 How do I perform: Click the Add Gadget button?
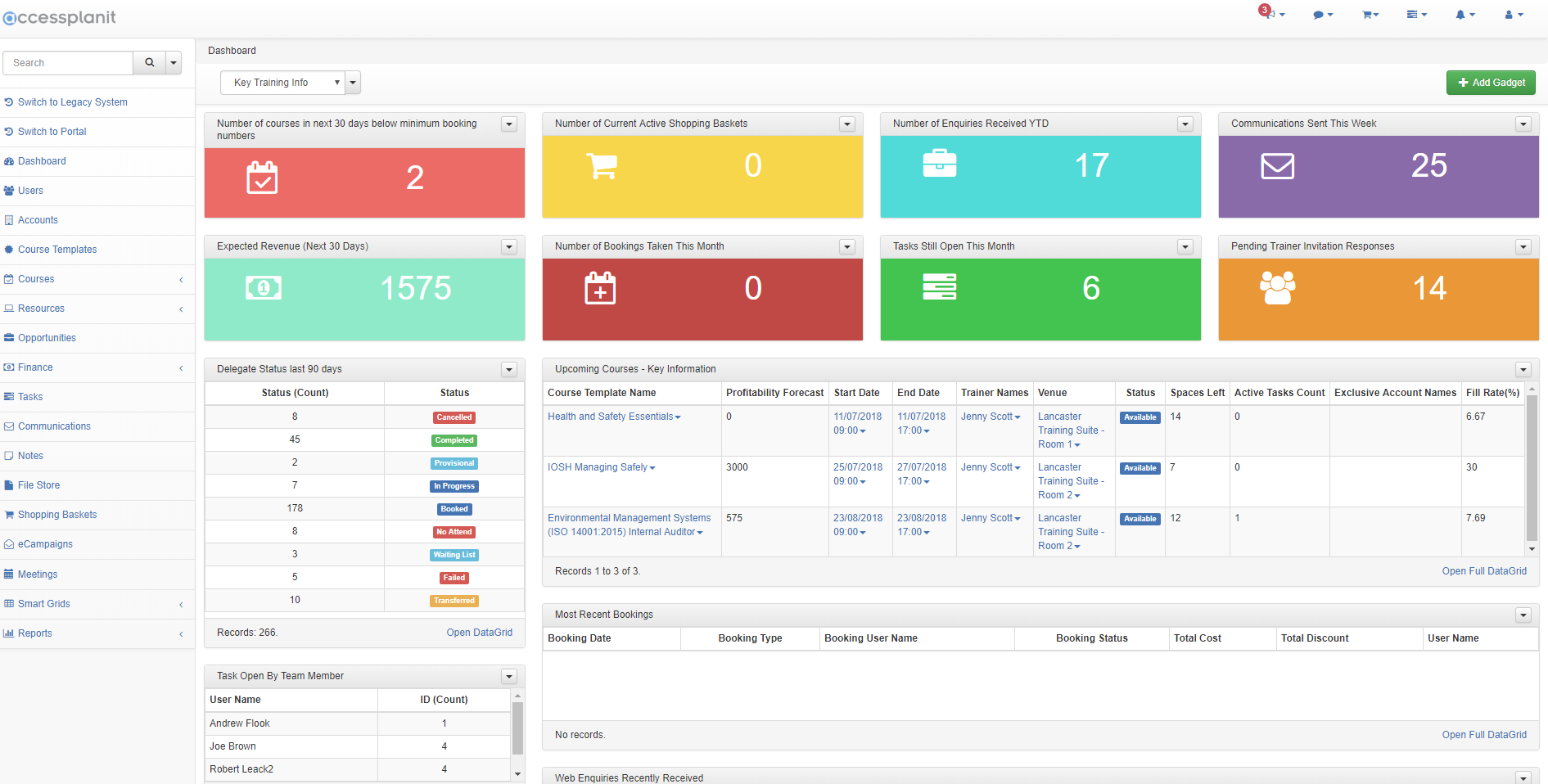[1491, 83]
